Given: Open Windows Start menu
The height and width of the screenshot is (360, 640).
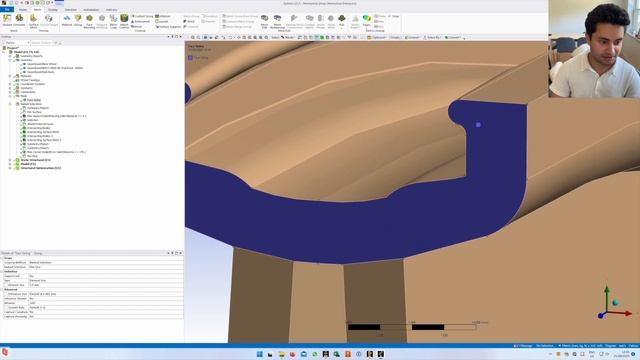Looking at the screenshot, I should tap(259, 354).
